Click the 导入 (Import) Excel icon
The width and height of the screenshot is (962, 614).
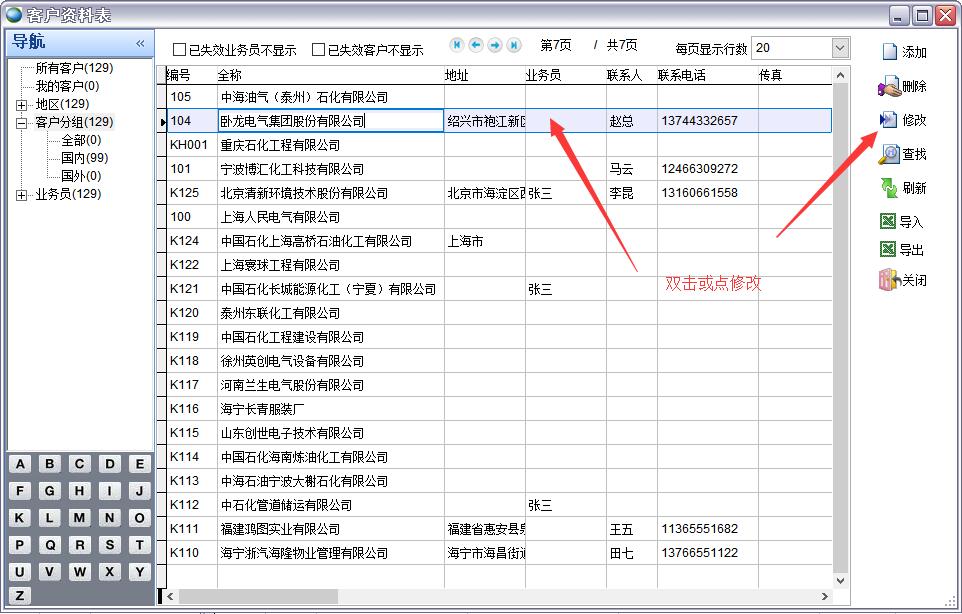pos(888,222)
